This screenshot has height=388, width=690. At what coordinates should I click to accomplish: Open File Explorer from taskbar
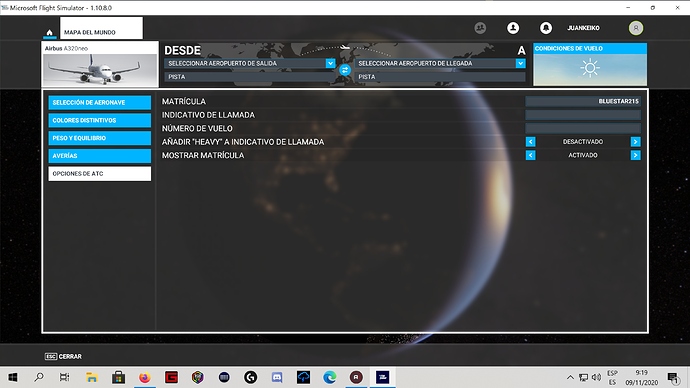(x=92, y=377)
